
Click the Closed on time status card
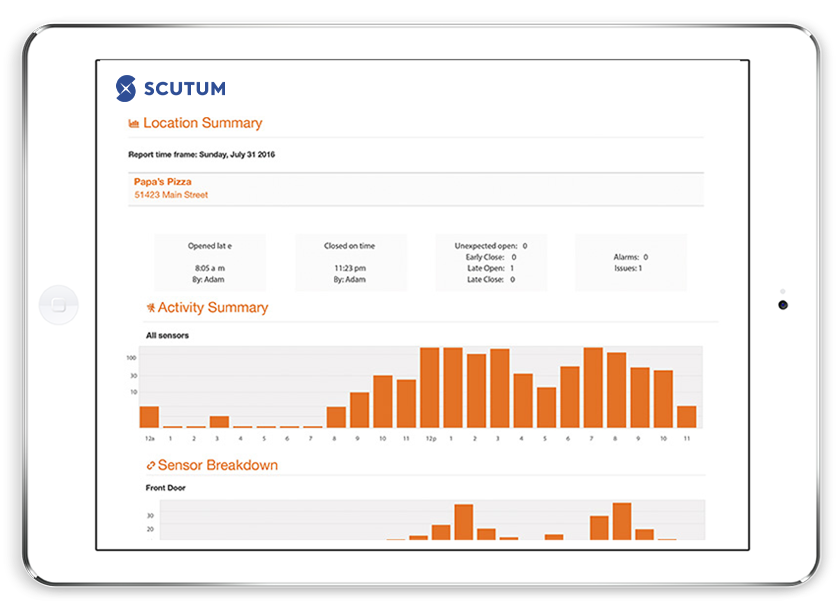(350, 263)
